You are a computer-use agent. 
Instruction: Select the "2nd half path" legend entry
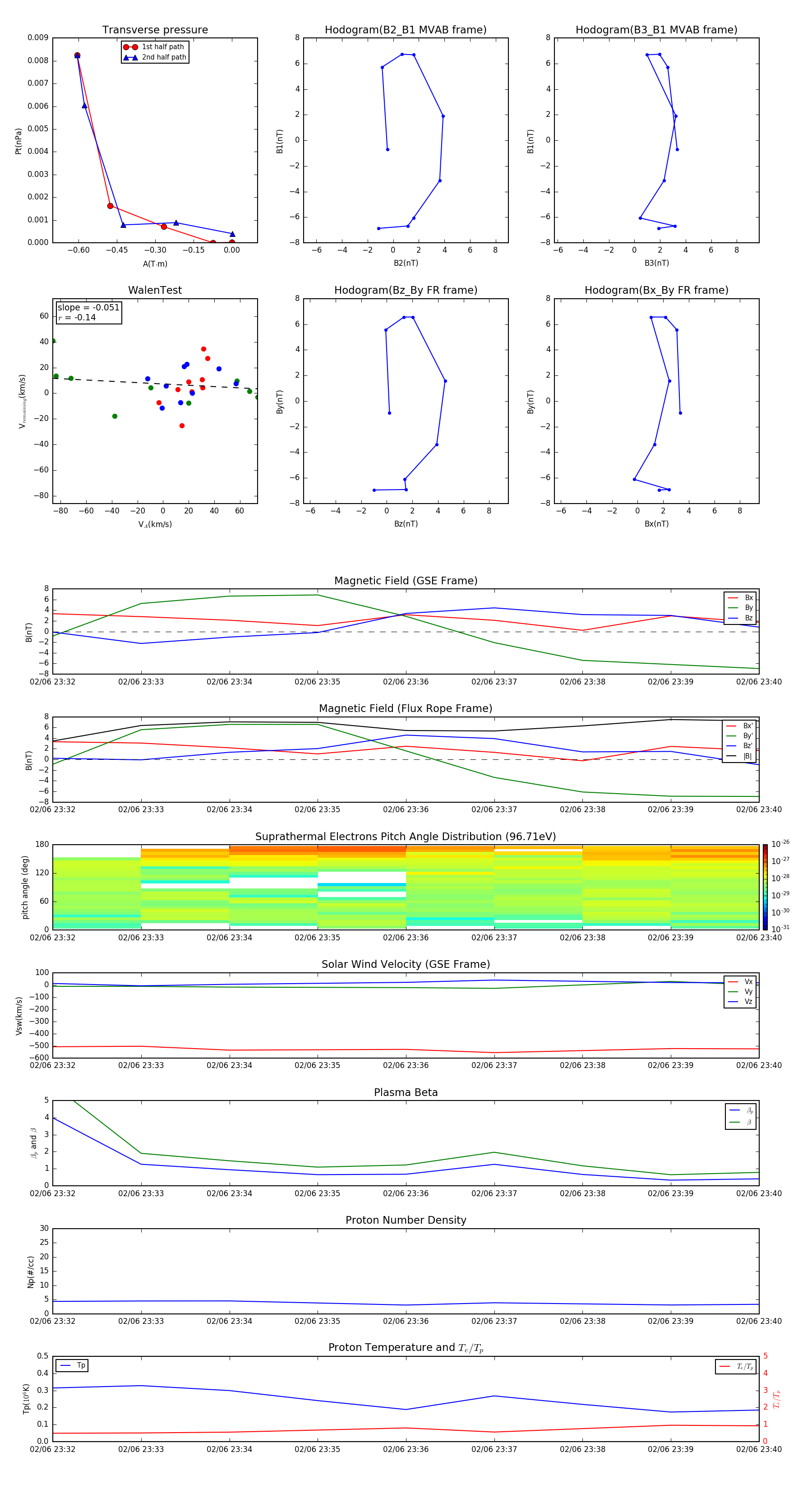click(x=155, y=57)
